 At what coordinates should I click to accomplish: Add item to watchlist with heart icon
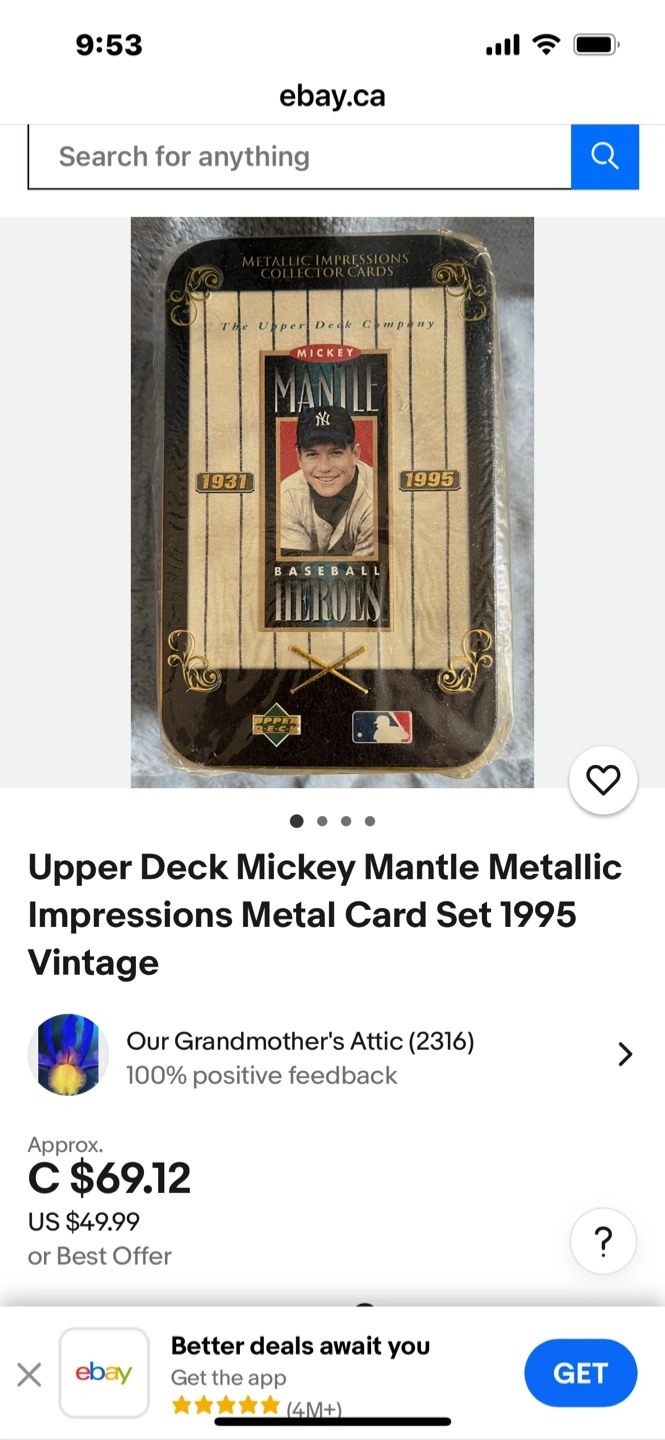pos(603,780)
